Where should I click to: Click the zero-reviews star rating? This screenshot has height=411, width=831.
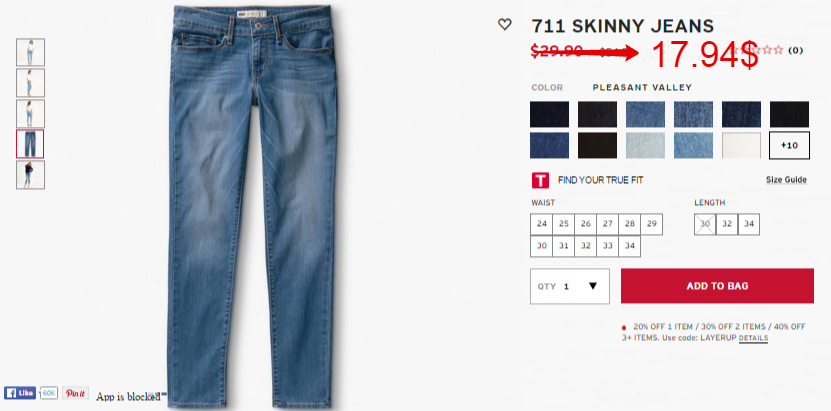tap(766, 50)
